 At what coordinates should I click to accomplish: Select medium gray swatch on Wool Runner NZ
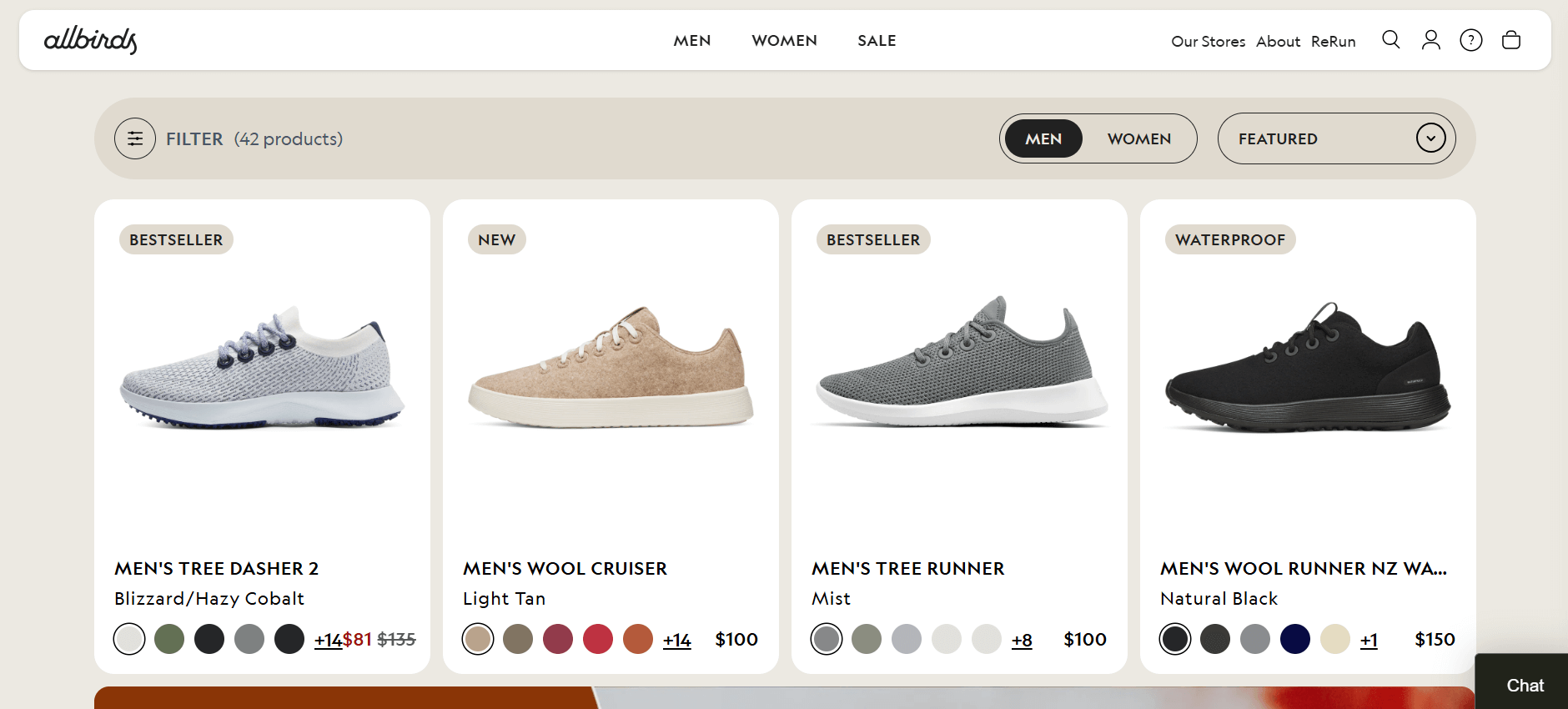(x=1255, y=639)
